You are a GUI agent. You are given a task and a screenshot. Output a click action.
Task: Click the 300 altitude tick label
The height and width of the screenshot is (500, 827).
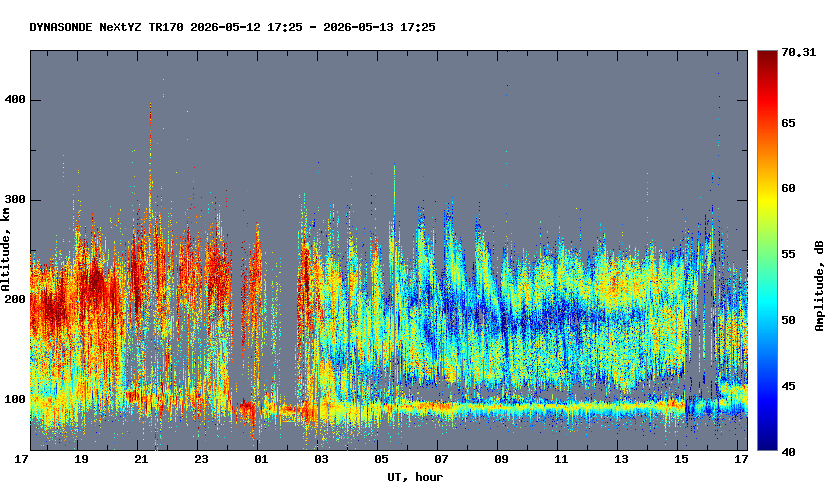[15, 200]
